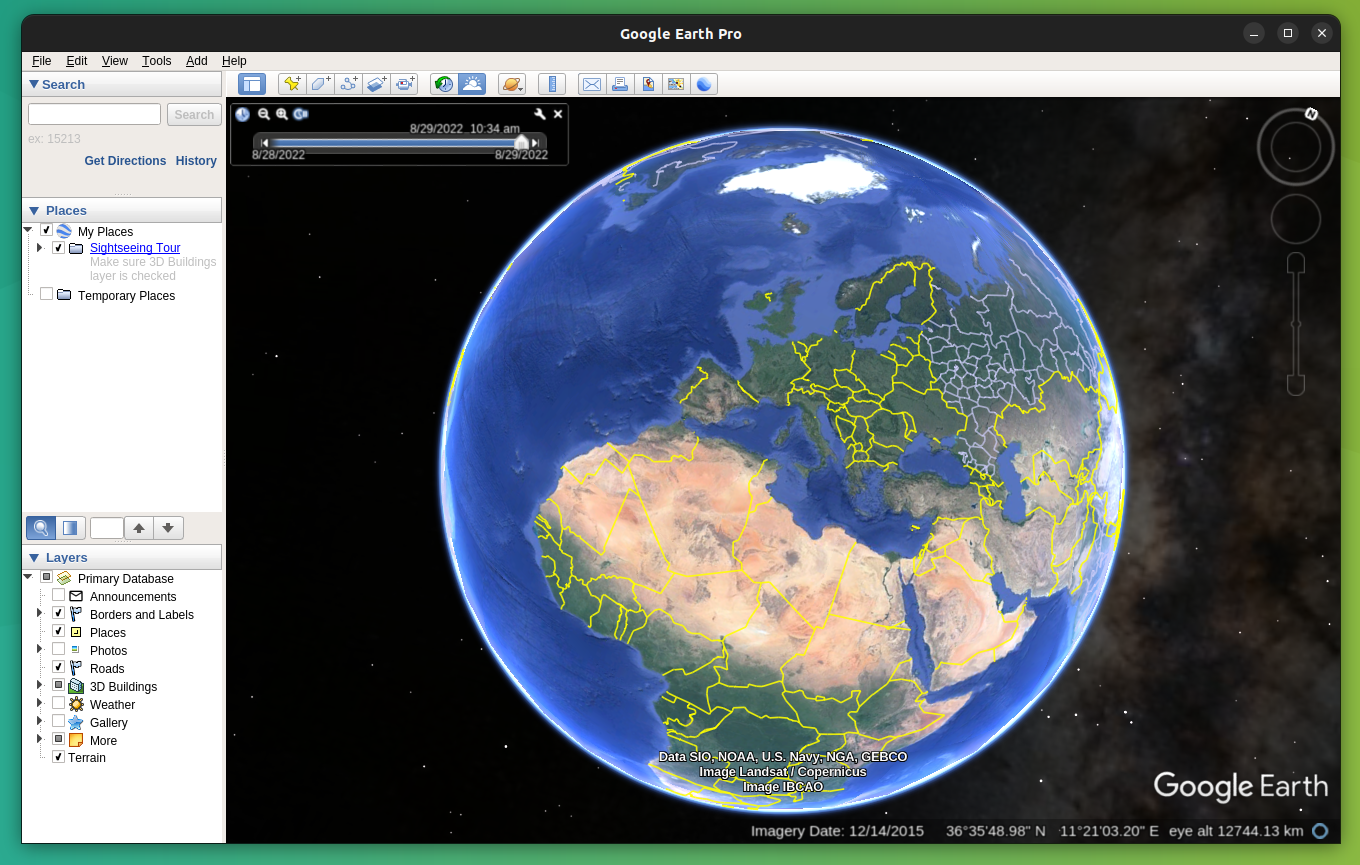The width and height of the screenshot is (1360, 865).
Task: Enable the Announcements layer checkbox
Action: tap(58, 595)
